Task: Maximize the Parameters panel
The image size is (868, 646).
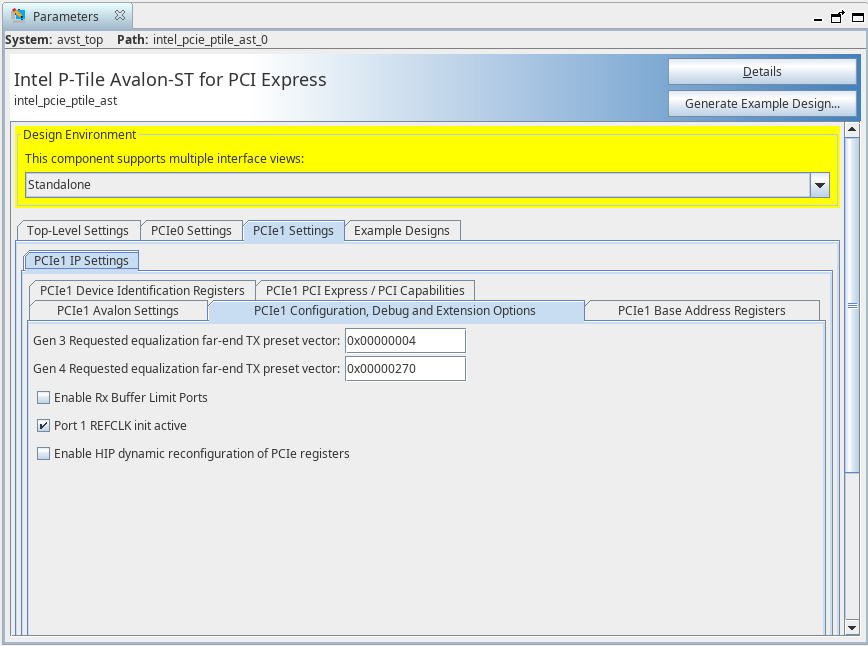Action: point(857,17)
